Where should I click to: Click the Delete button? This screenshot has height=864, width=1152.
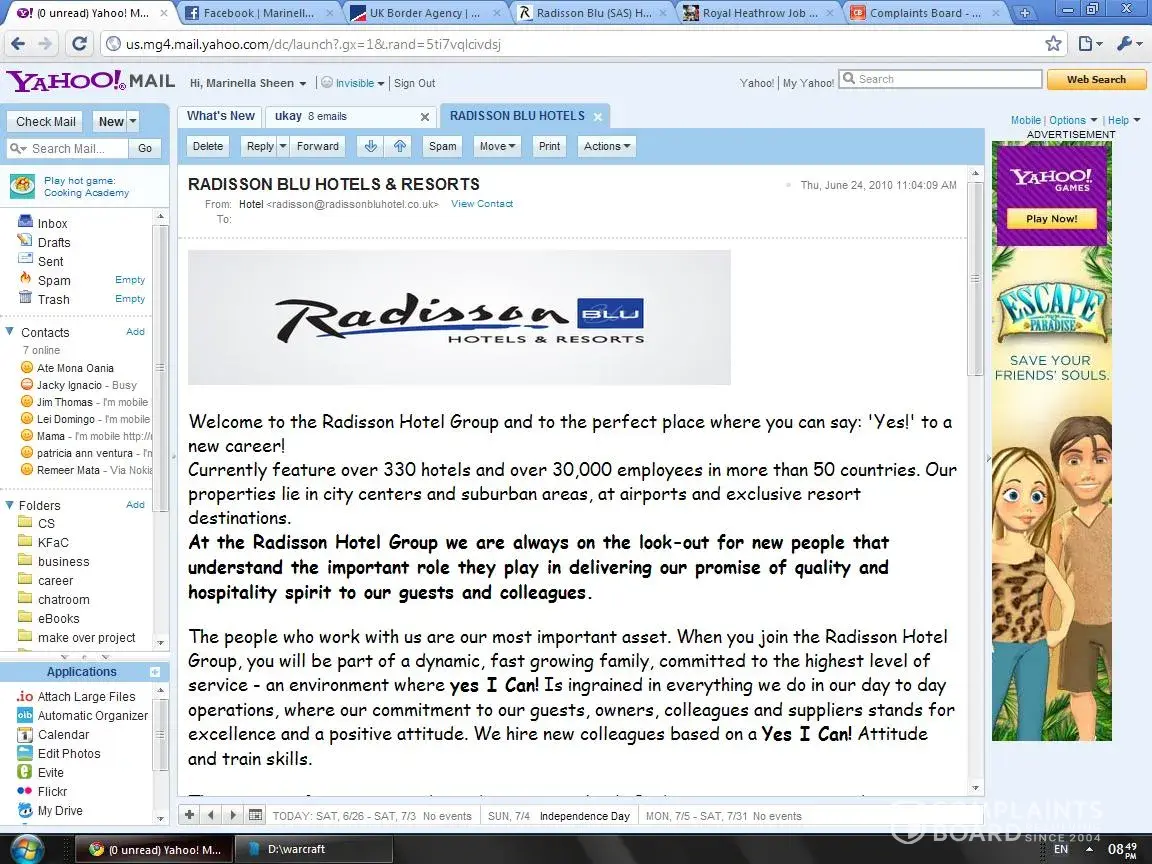click(208, 146)
